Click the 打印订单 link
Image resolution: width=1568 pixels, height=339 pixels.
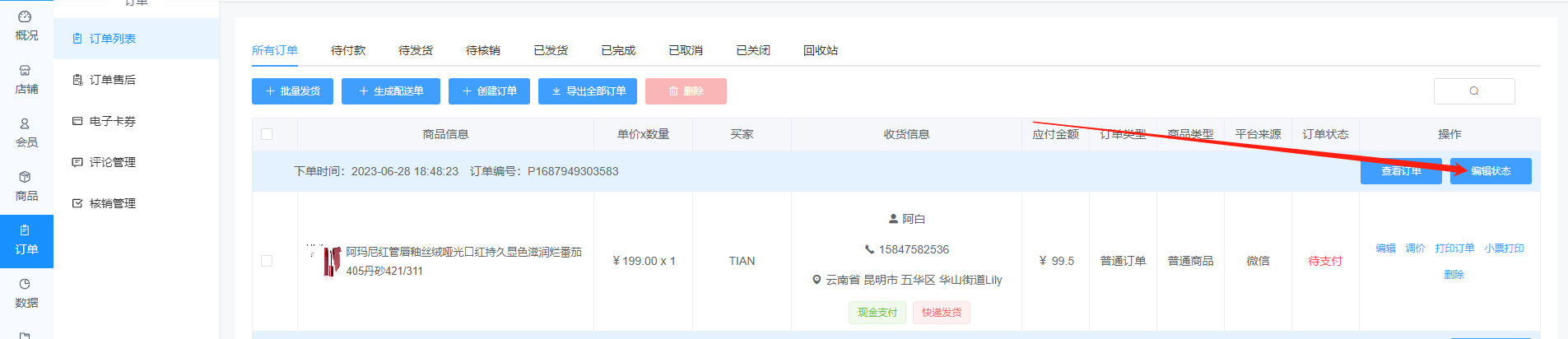point(1454,248)
